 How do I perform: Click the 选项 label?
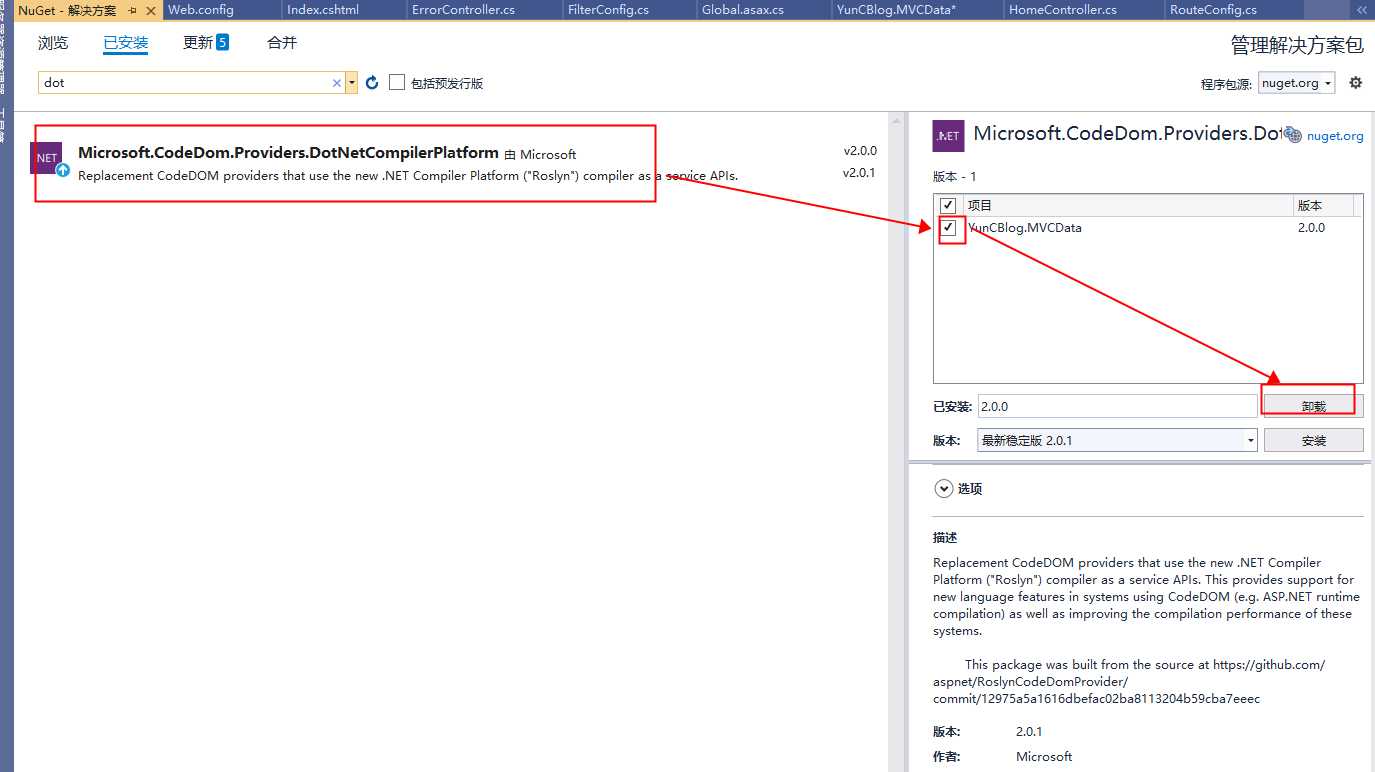(x=970, y=489)
